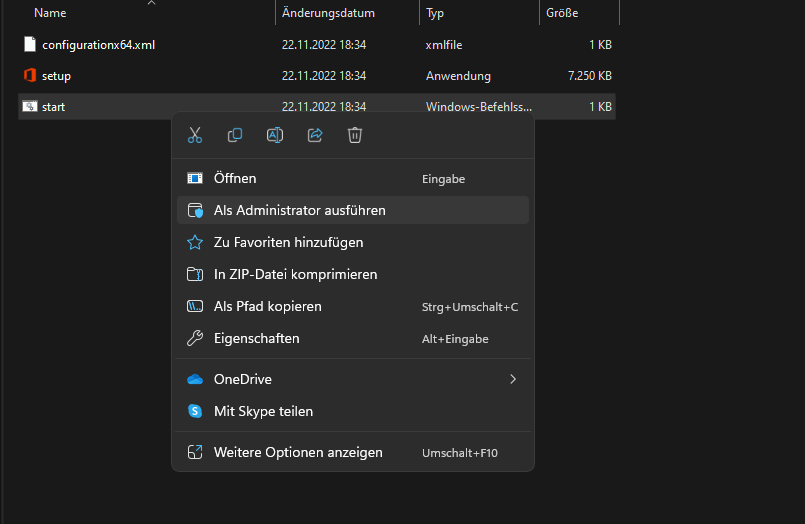
Task: Sort files by Änderungsdatum column
Action: [328, 13]
